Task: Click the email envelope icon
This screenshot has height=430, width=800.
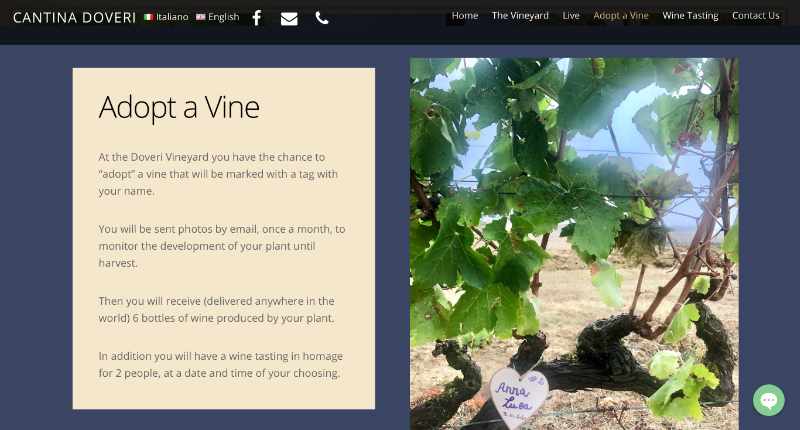Action: coord(289,19)
